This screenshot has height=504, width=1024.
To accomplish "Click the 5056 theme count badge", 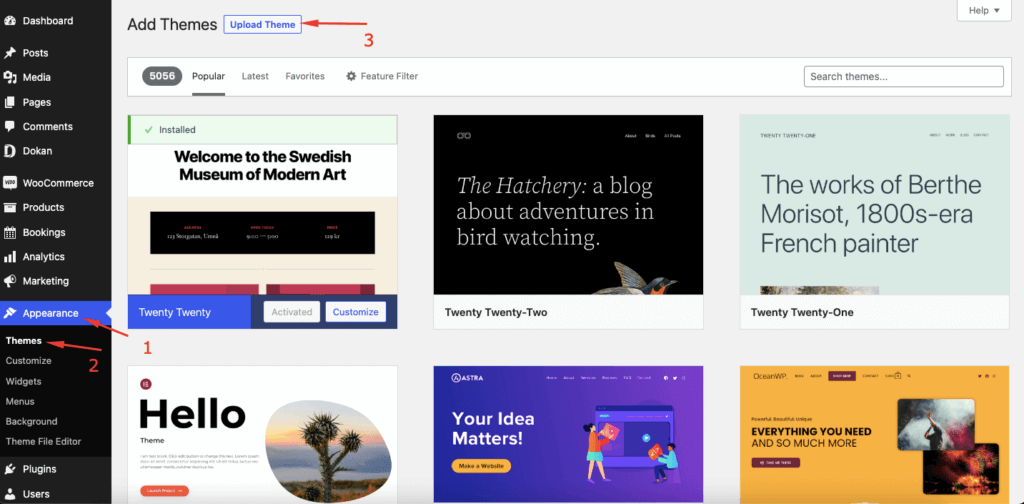I will pos(162,76).
